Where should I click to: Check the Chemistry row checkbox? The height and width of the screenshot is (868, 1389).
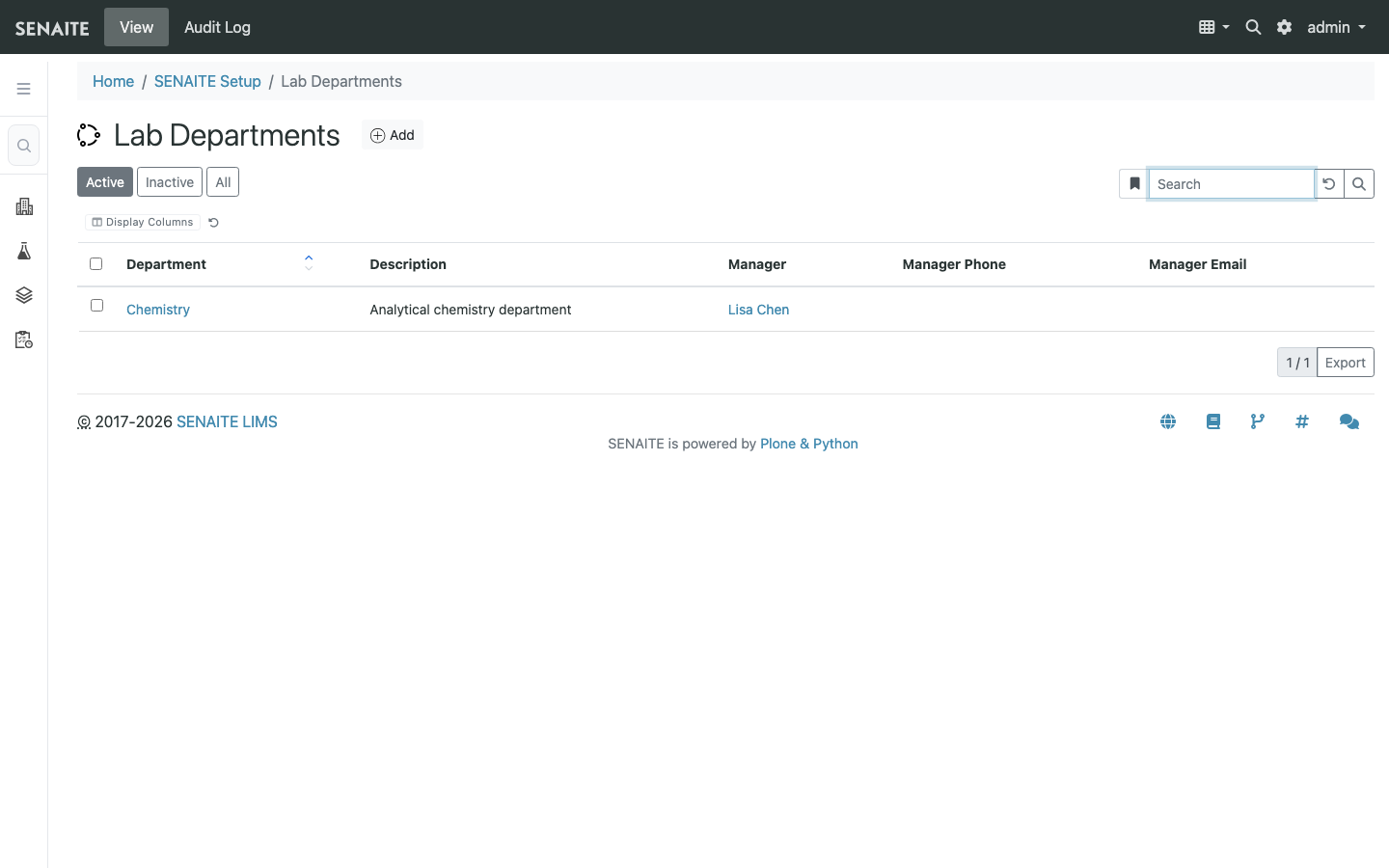[96, 306]
